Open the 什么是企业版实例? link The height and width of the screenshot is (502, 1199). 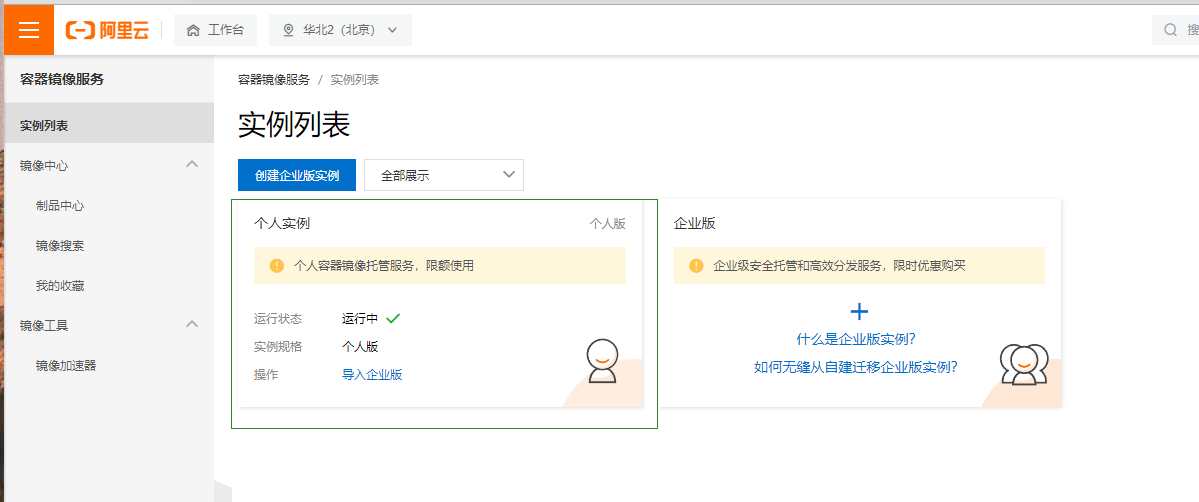tap(856, 339)
